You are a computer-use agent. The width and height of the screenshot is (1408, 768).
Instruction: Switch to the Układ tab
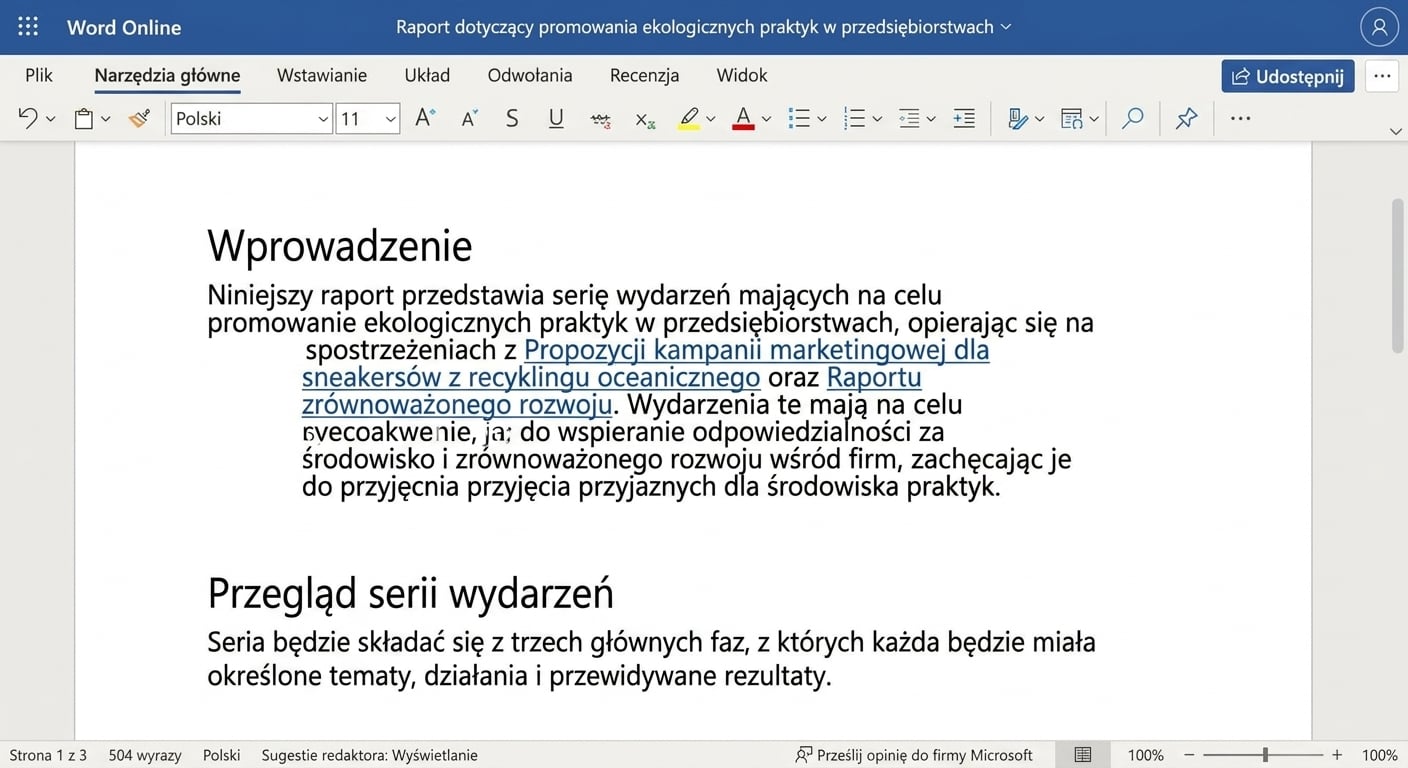(x=427, y=75)
